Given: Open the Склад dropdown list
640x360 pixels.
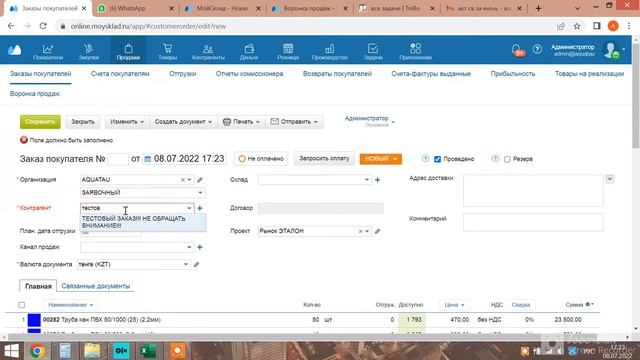Looking at the screenshot, I should click(367, 180).
